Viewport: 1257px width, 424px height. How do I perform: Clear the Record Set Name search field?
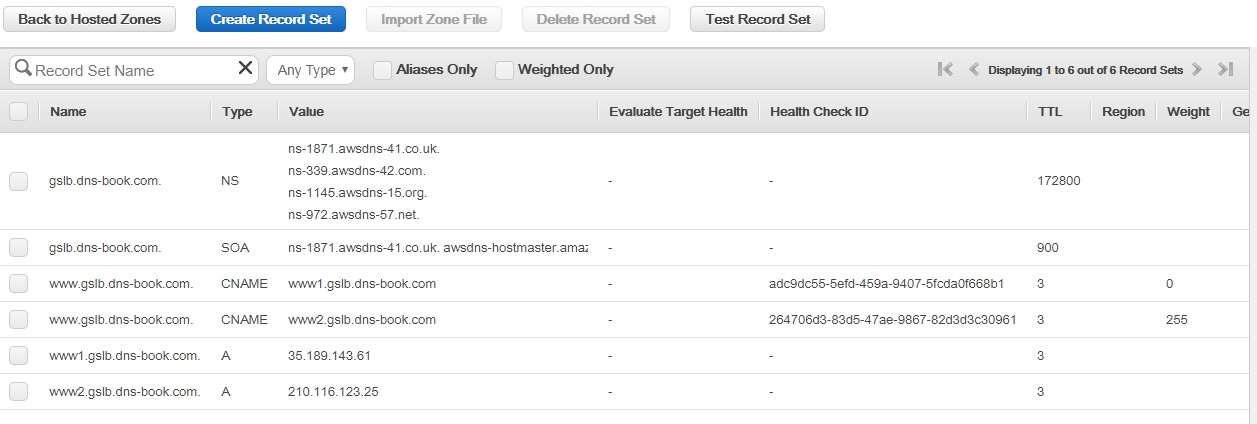click(x=245, y=69)
